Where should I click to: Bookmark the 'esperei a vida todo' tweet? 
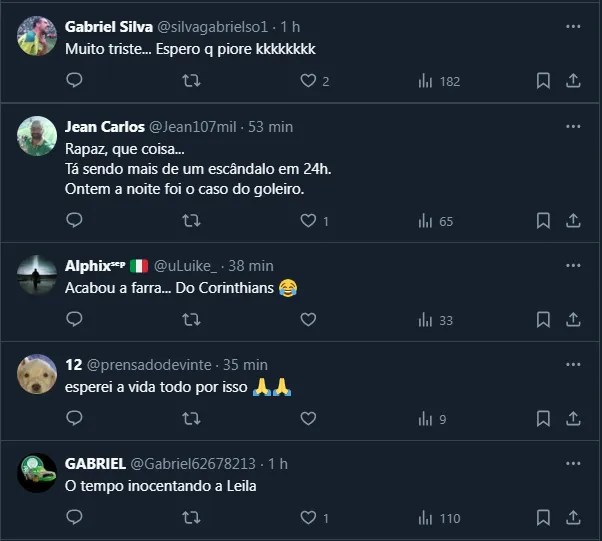click(x=542, y=419)
